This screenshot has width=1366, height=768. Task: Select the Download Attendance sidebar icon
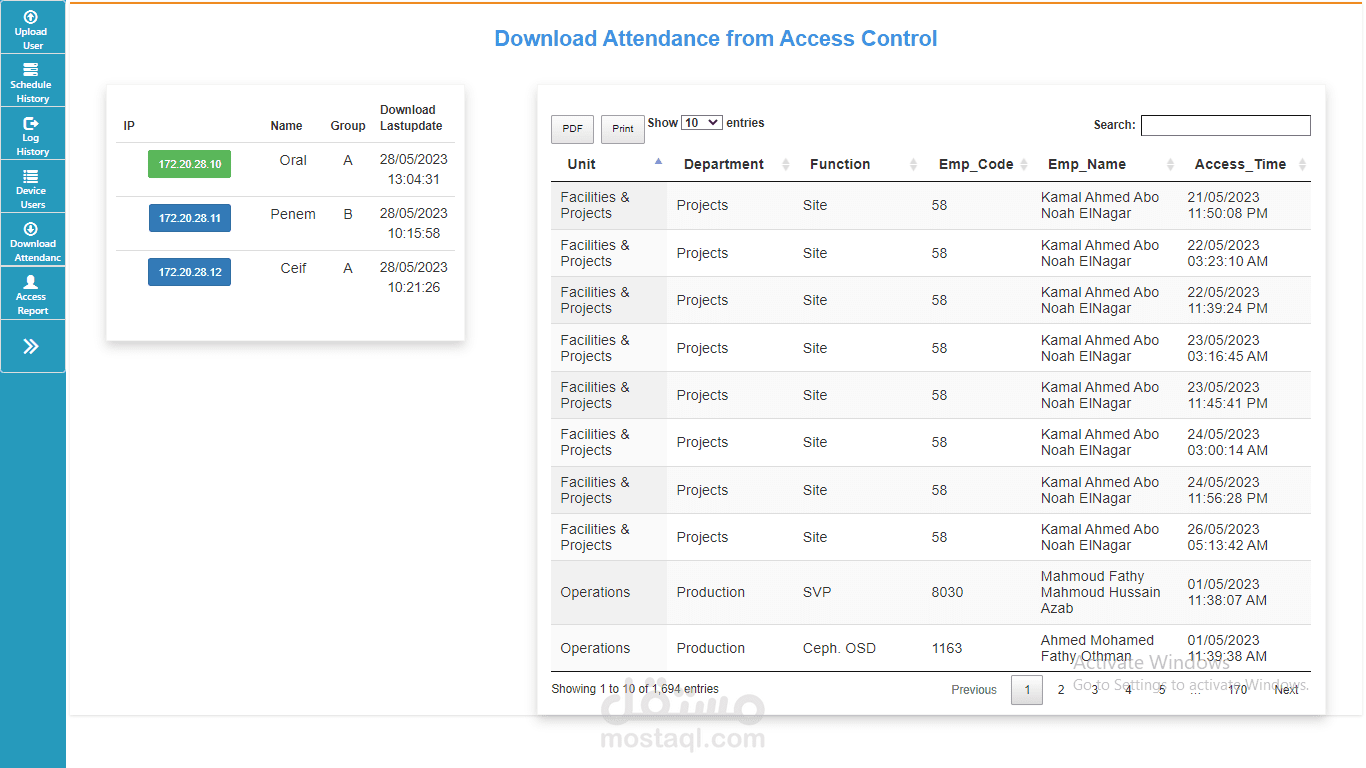click(x=32, y=239)
